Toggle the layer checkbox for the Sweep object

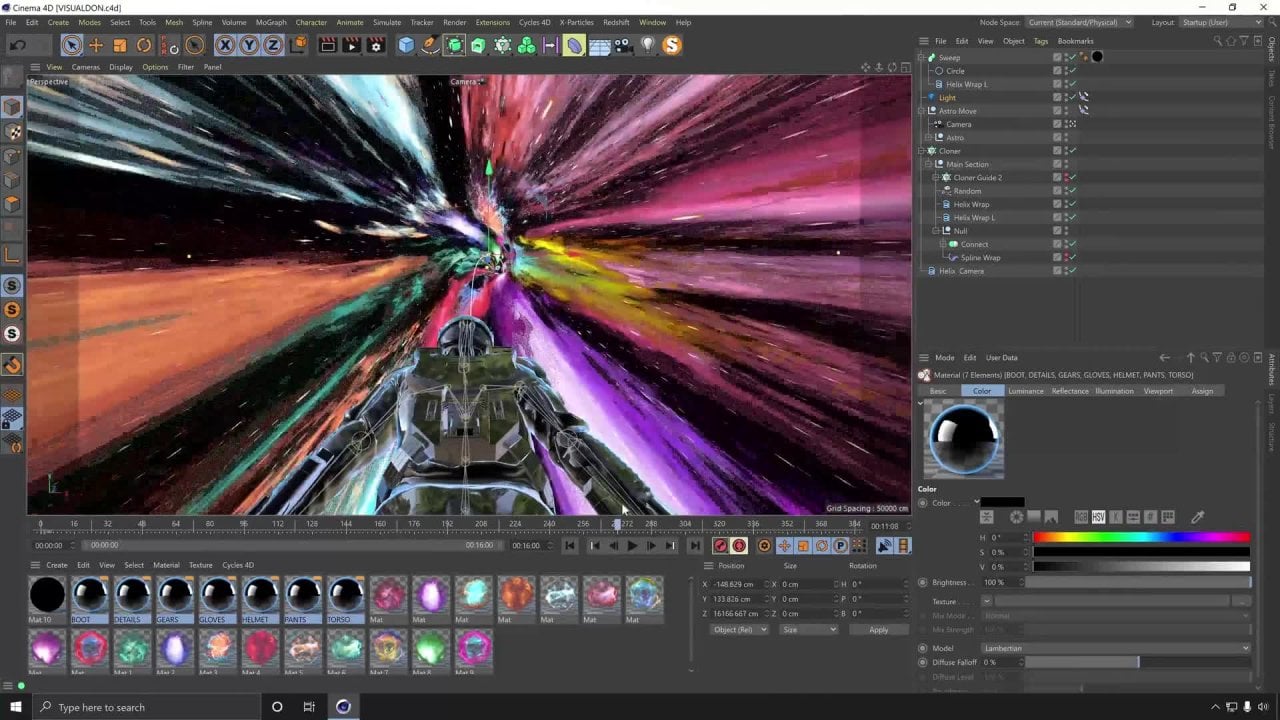click(1057, 57)
